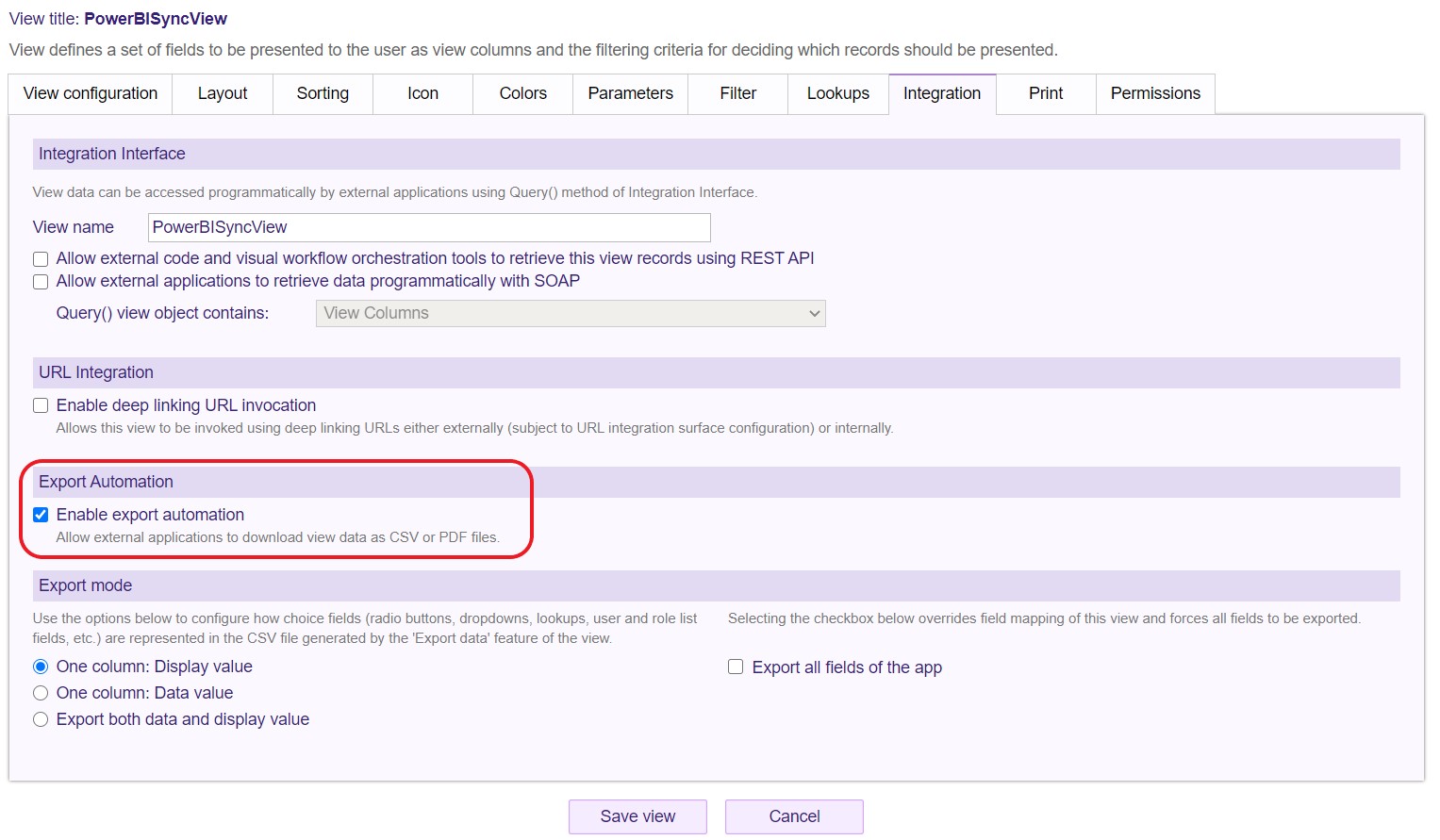The image size is (1440, 840).
Task: Click the Cancel button
Action: tap(794, 816)
